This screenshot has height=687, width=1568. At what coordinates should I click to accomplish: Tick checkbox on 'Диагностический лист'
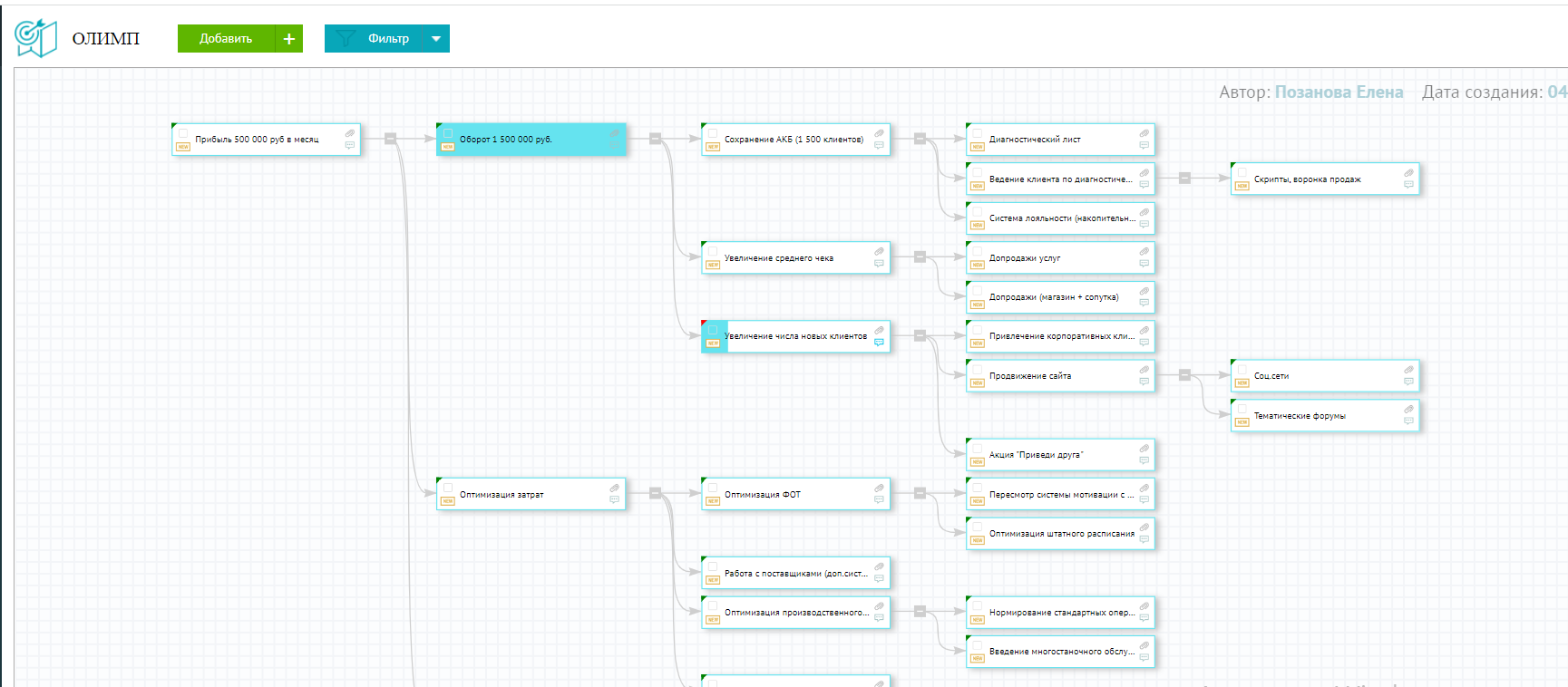point(978,133)
